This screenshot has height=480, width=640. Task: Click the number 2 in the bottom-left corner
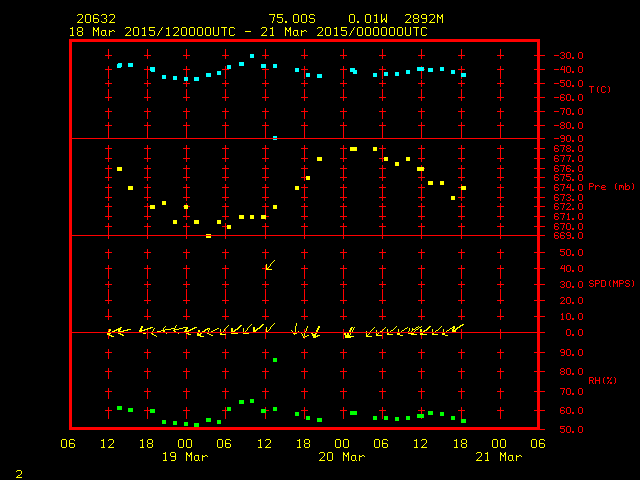tap(18, 471)
